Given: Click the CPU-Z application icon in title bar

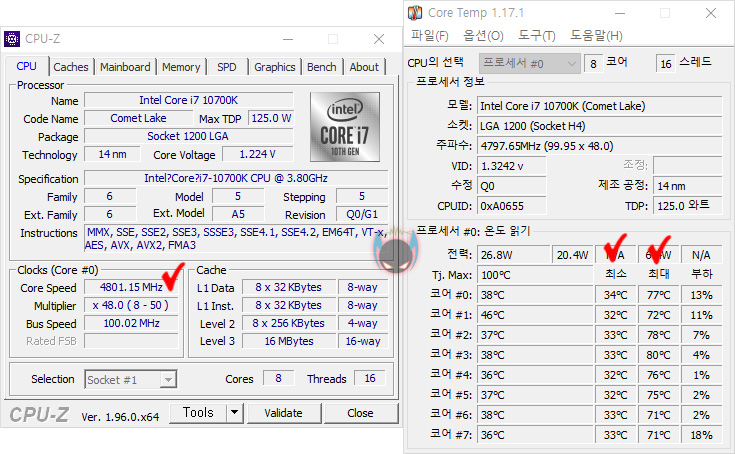Looking at the screenshot, I should [x=12, y=39].
